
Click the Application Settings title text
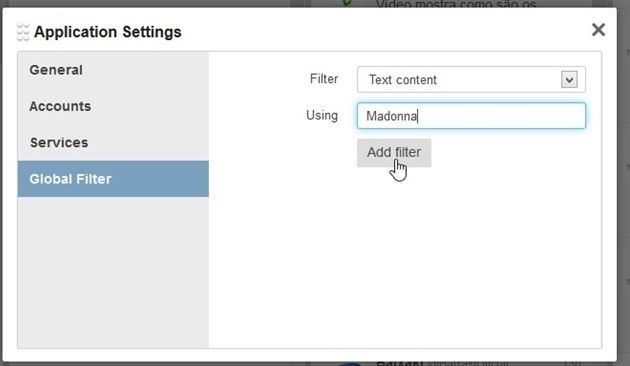tap(108, 32)
